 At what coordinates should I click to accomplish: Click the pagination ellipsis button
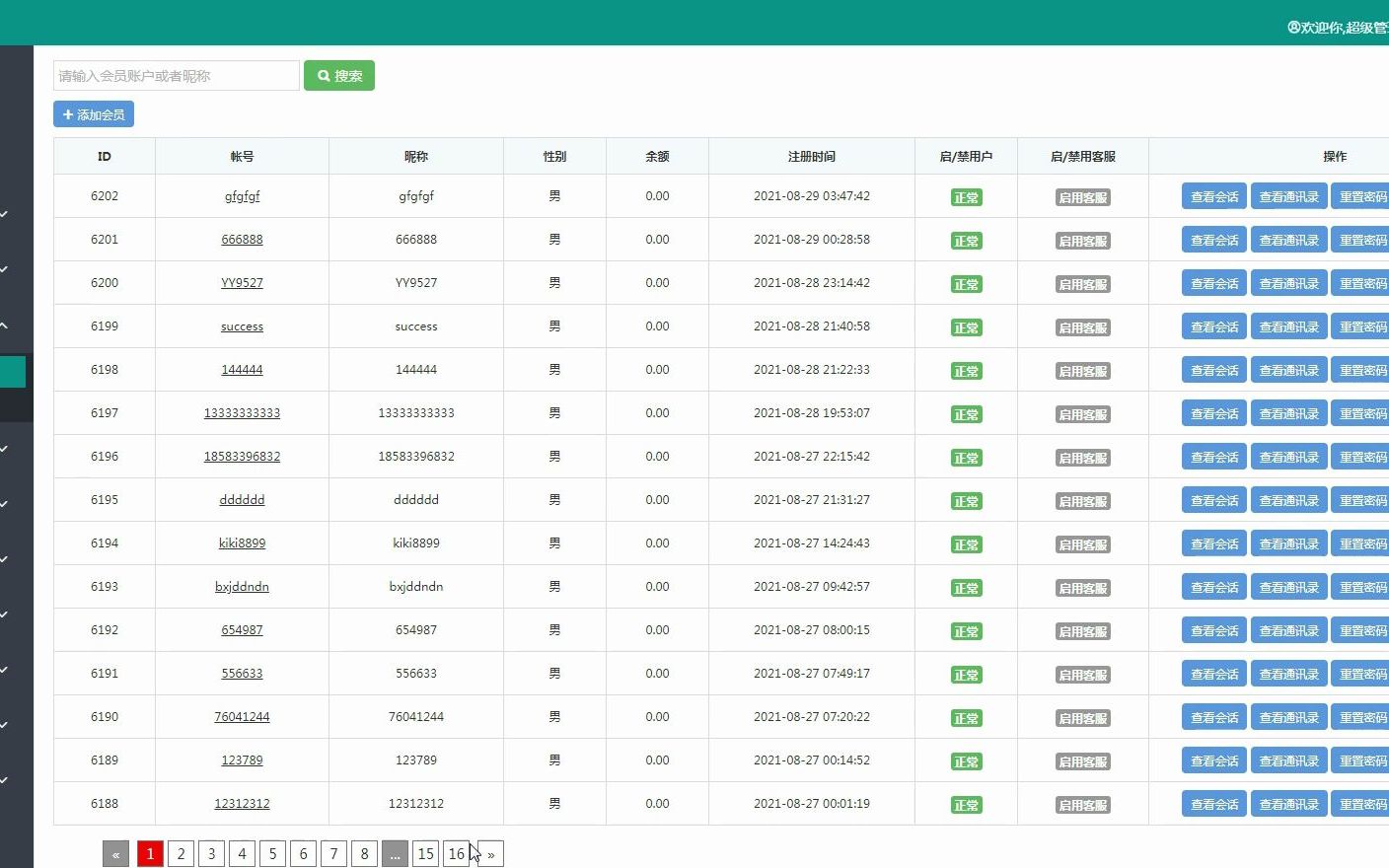tap(395, 854)
